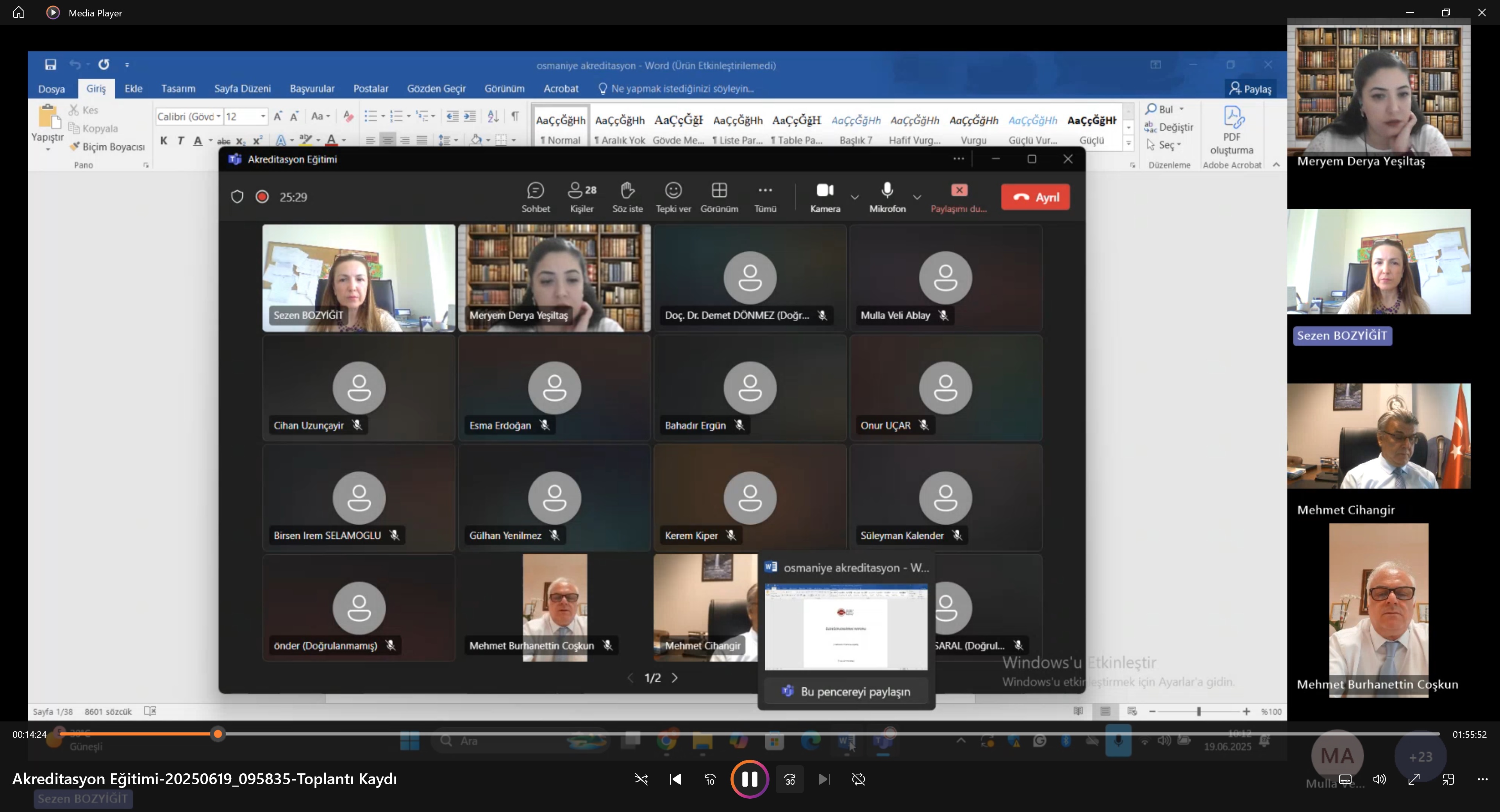This screenshot has width=1500, height=812.
Task: Open Sohbet chat in Teams meeting
Action: 535,197
